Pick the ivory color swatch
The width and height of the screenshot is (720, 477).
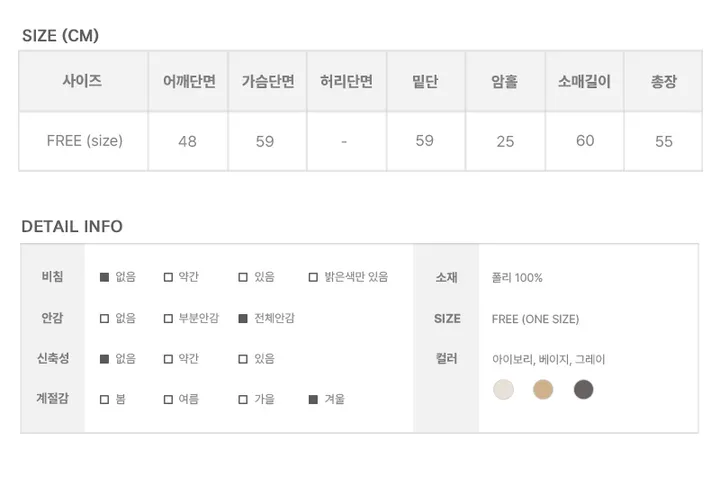click(x=503, y=390)
